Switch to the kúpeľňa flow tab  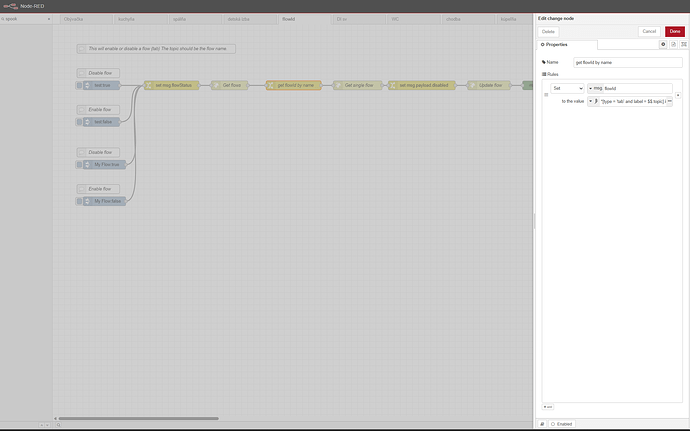coord(514,19)
